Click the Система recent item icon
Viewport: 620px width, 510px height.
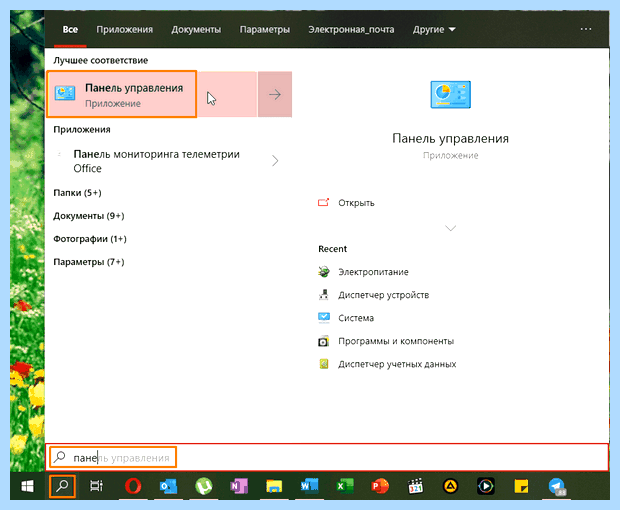pyautogui.click(x=324, y=317)
